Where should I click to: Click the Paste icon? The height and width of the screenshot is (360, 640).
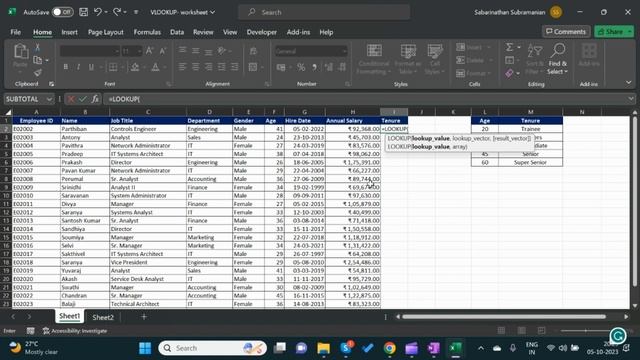(20, 52)
